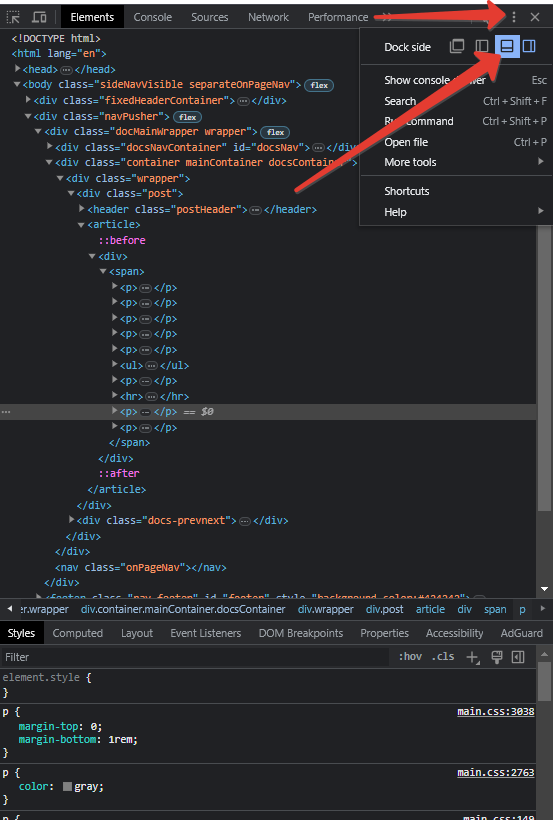
Task: Expand the docs-prevnext div
Action: coord(72,520)
